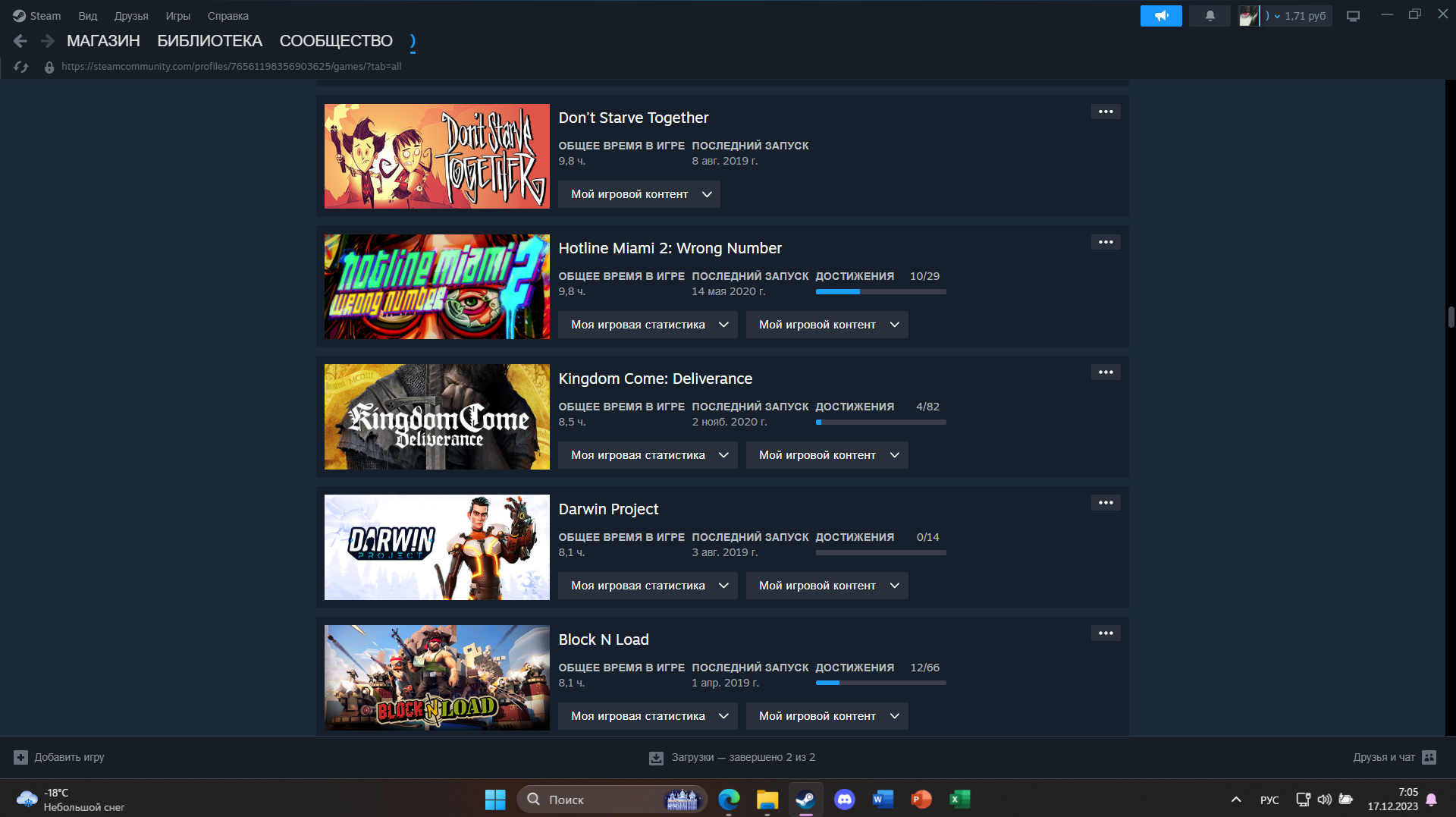Viewport: 1456px width, 817px height.
Task: Open Discord from taskbar
Action: pos(844,800)
